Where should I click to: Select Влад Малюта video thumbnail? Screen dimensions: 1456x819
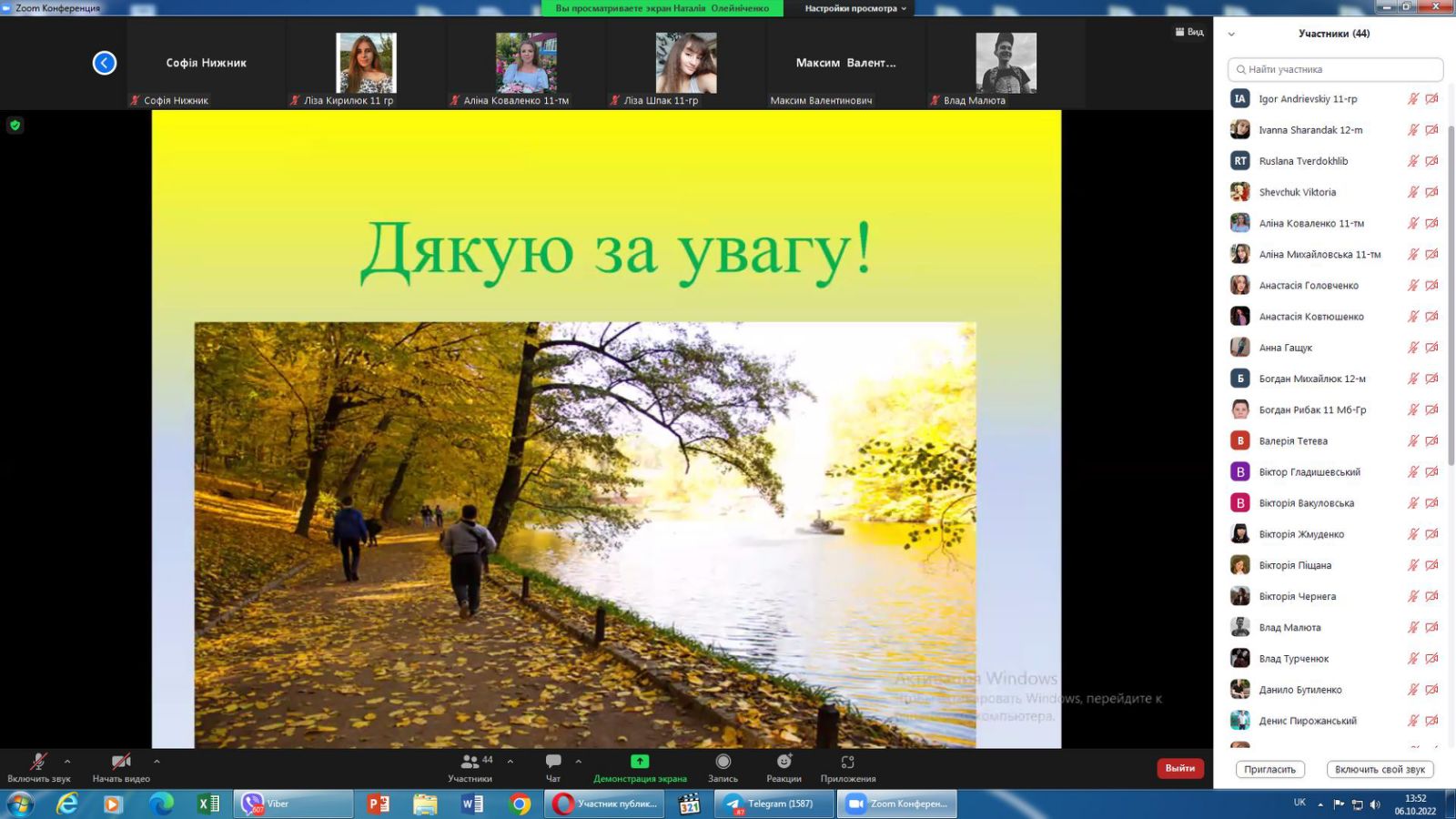pyautogui.click(x=1006, y=63)
